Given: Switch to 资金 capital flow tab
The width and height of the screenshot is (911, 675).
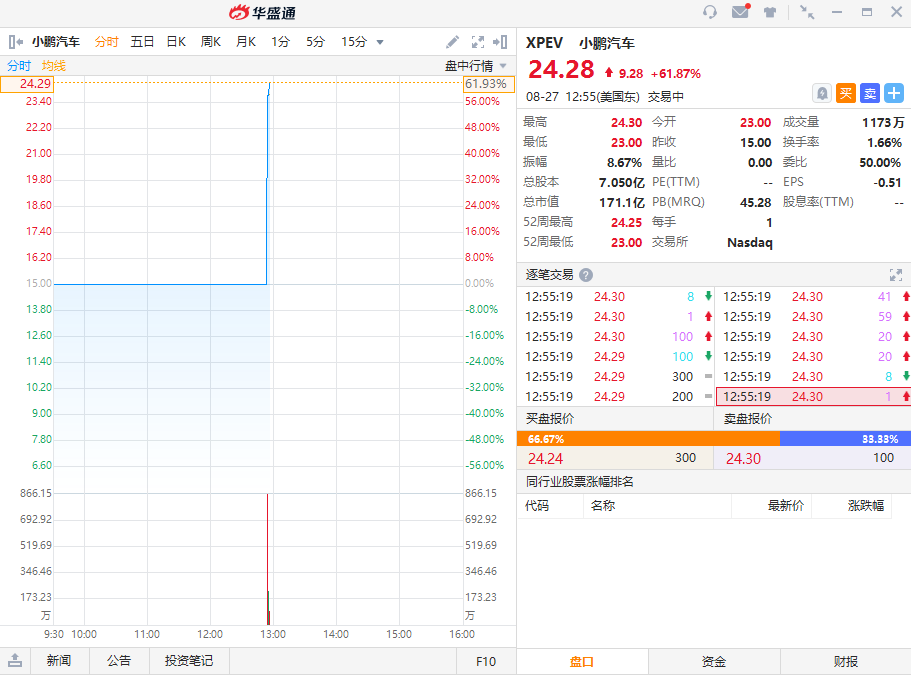Looking at the screenshot, I should [x=713, y=662].
